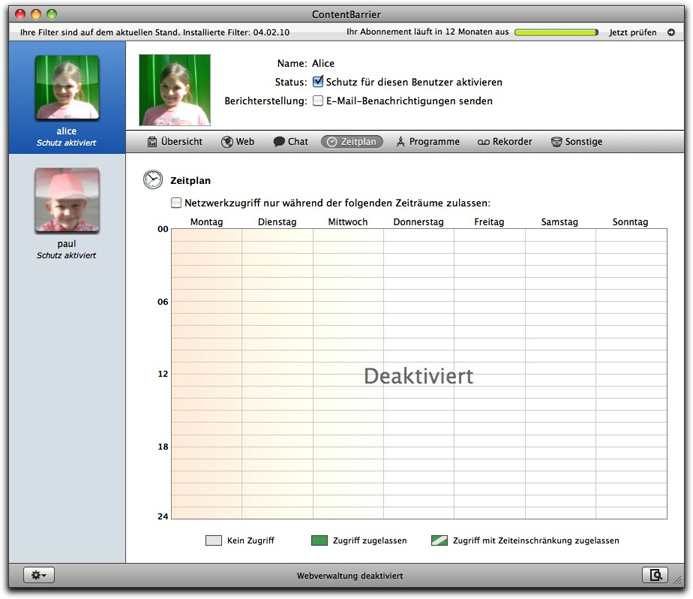Screen dimensions: 693x599
Task: Open the Sonstige tab
Action: tap(576, 141)
